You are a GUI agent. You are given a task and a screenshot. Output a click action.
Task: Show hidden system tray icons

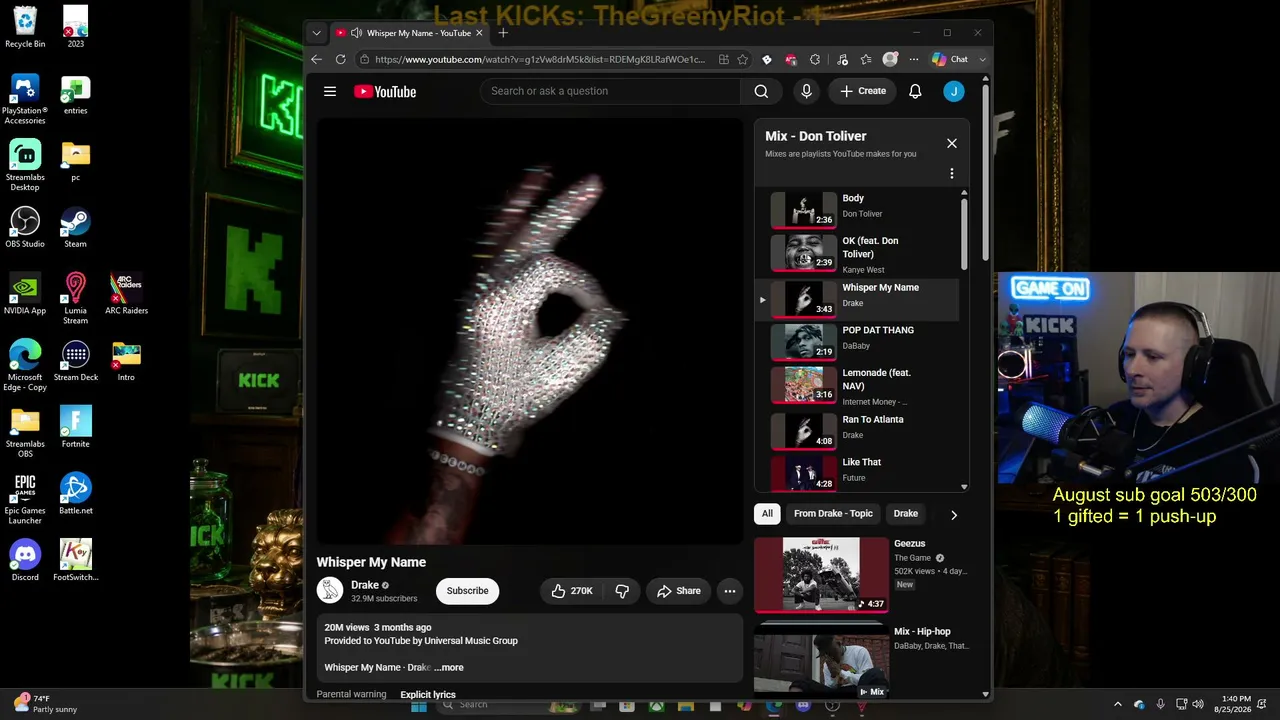click(1118, 704)
